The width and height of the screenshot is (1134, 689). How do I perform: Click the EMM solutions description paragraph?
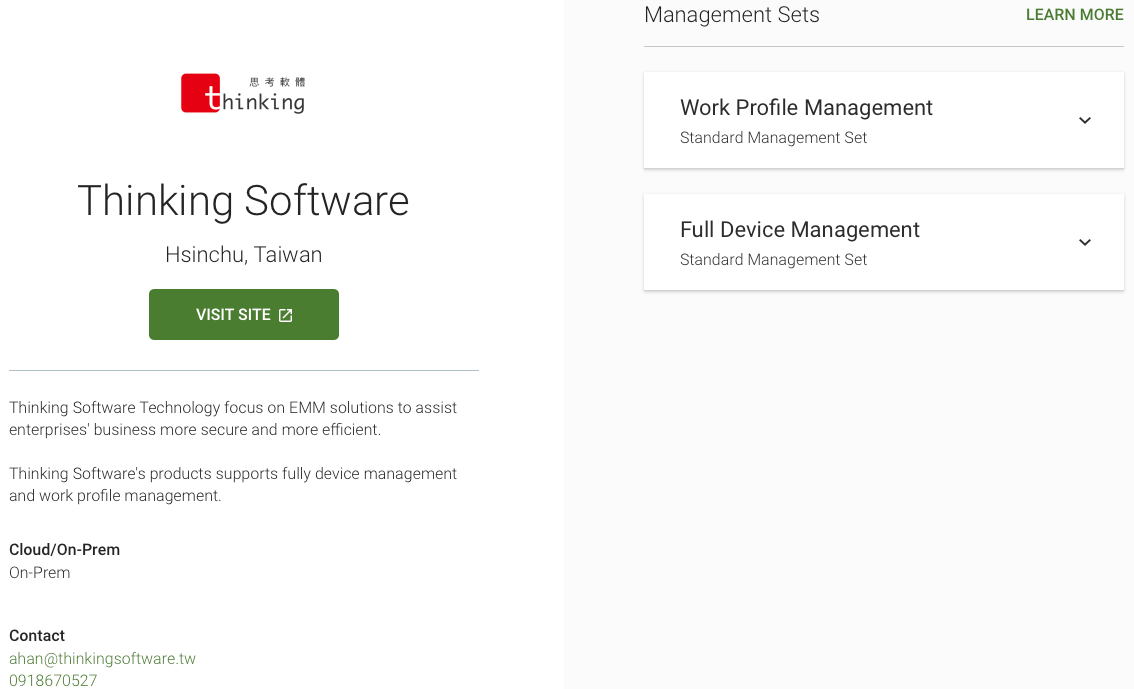point(233,419)
